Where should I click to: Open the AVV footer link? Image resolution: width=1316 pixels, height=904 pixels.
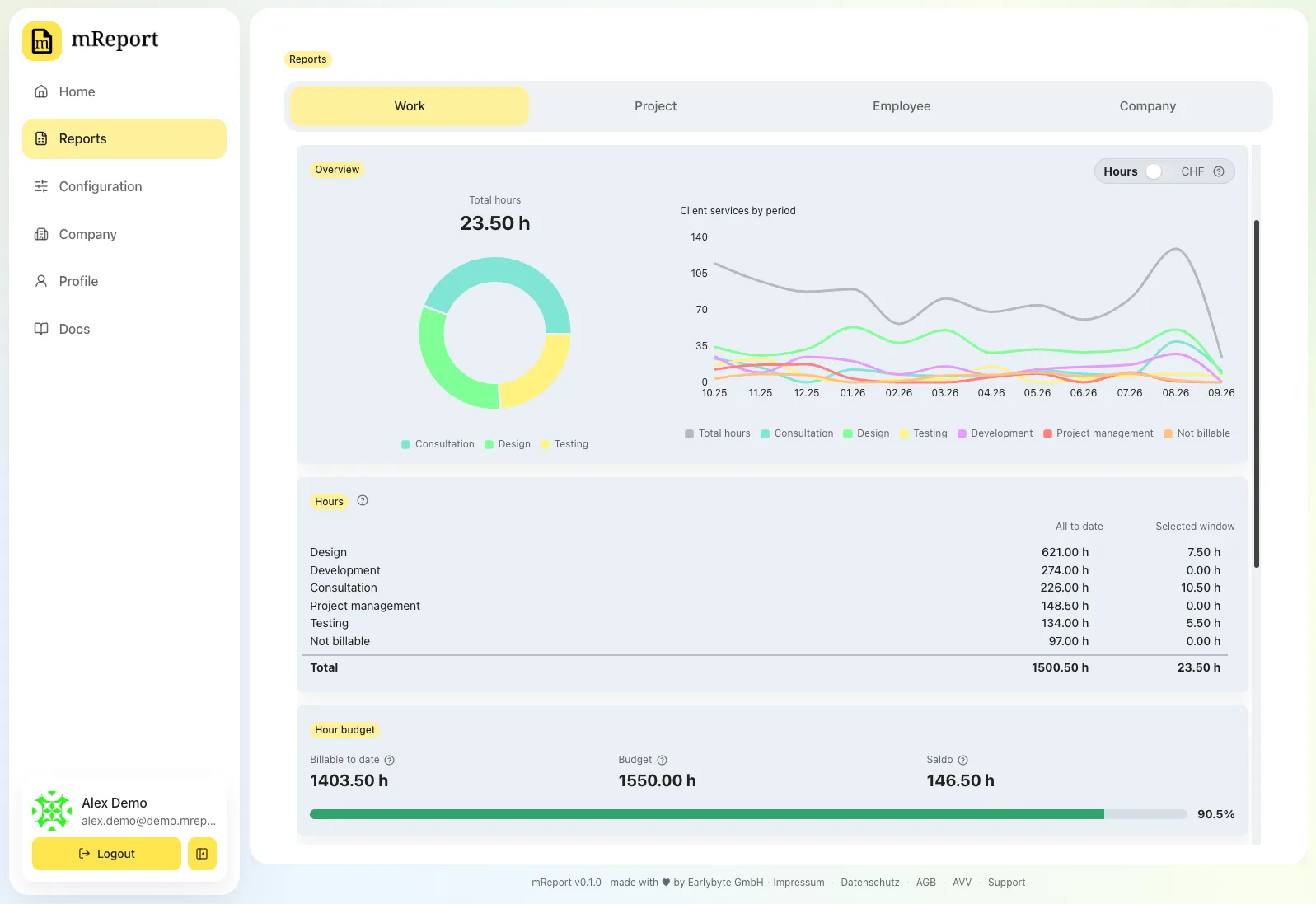click(x=962, y=883)
